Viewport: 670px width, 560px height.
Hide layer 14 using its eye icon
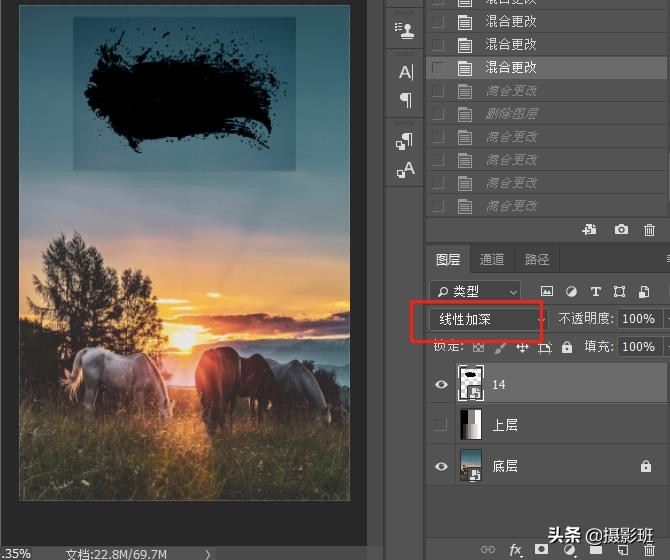tap(441, 383)
